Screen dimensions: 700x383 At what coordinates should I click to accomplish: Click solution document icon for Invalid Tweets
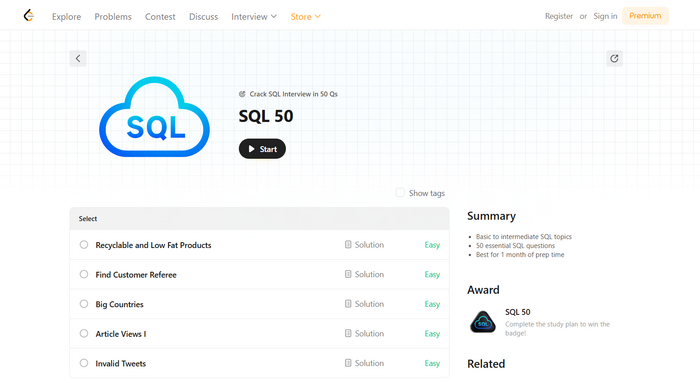[348, 363]
